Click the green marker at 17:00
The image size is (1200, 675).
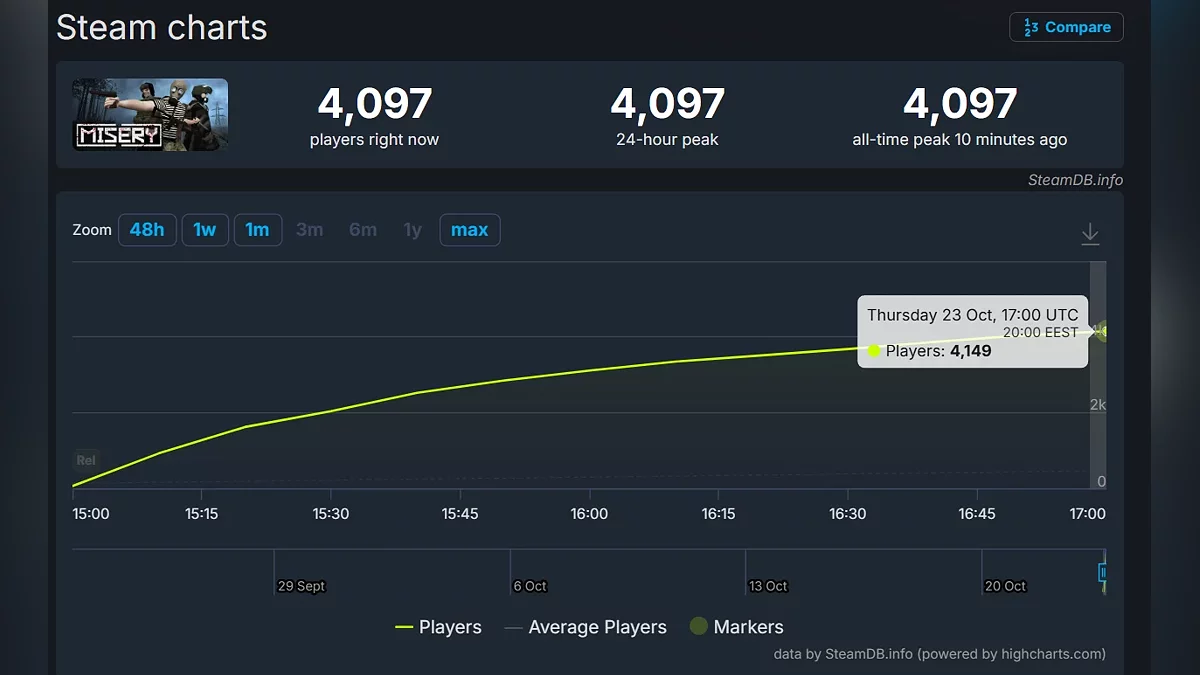[1101, 331]
